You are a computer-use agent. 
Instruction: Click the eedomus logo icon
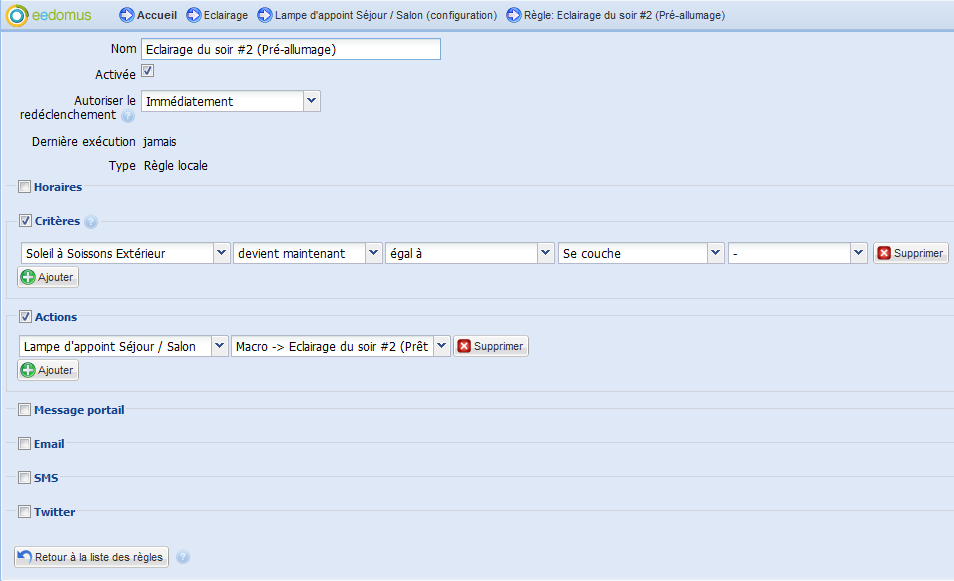pos(18,16)
